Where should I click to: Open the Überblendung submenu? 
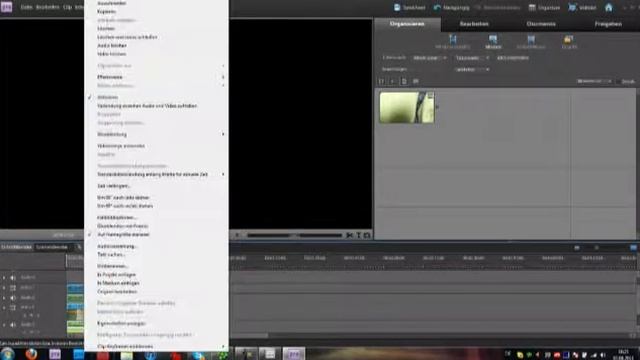point(156,134)
